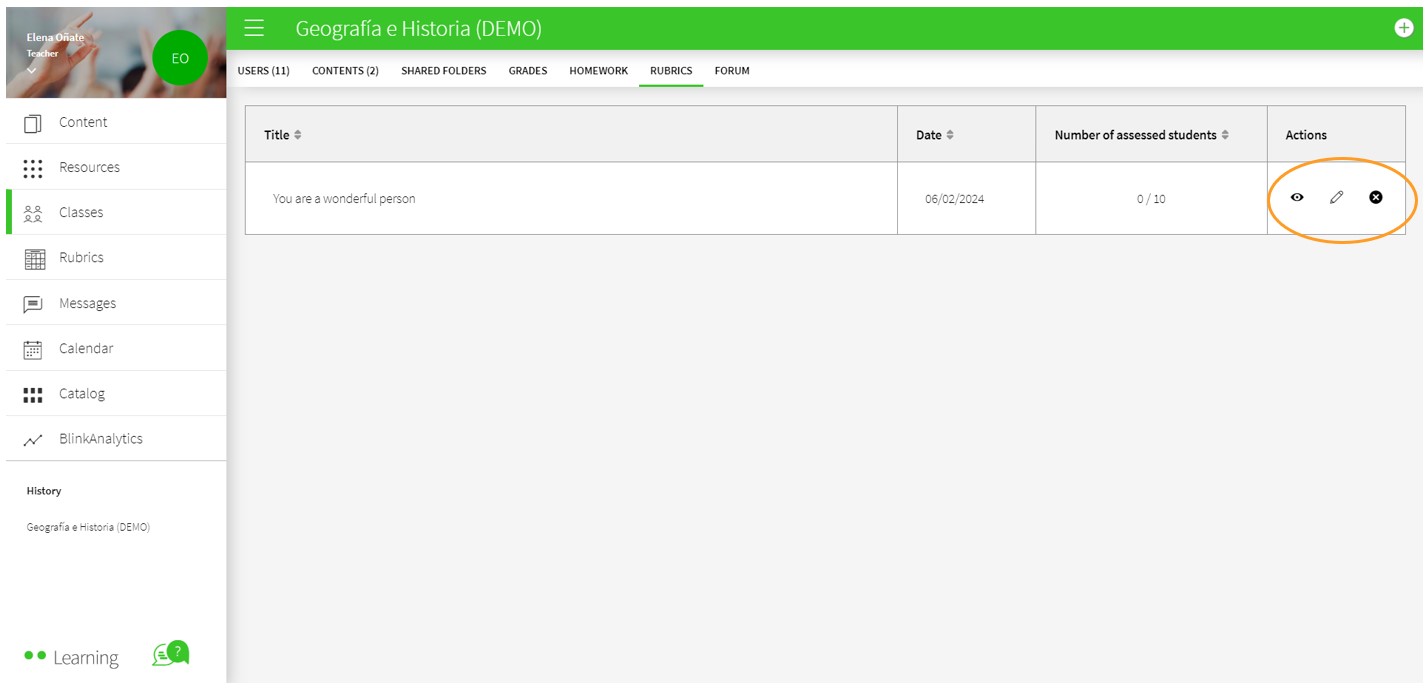Open the hamburger menu icon
The image size is (1428, 690).
pos(254,28)
